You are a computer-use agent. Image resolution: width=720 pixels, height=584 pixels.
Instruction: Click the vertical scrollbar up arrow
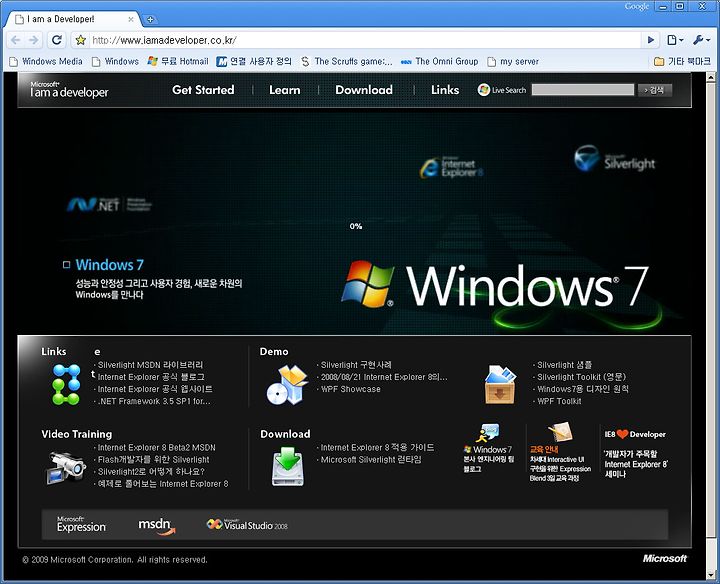point(711,78)
